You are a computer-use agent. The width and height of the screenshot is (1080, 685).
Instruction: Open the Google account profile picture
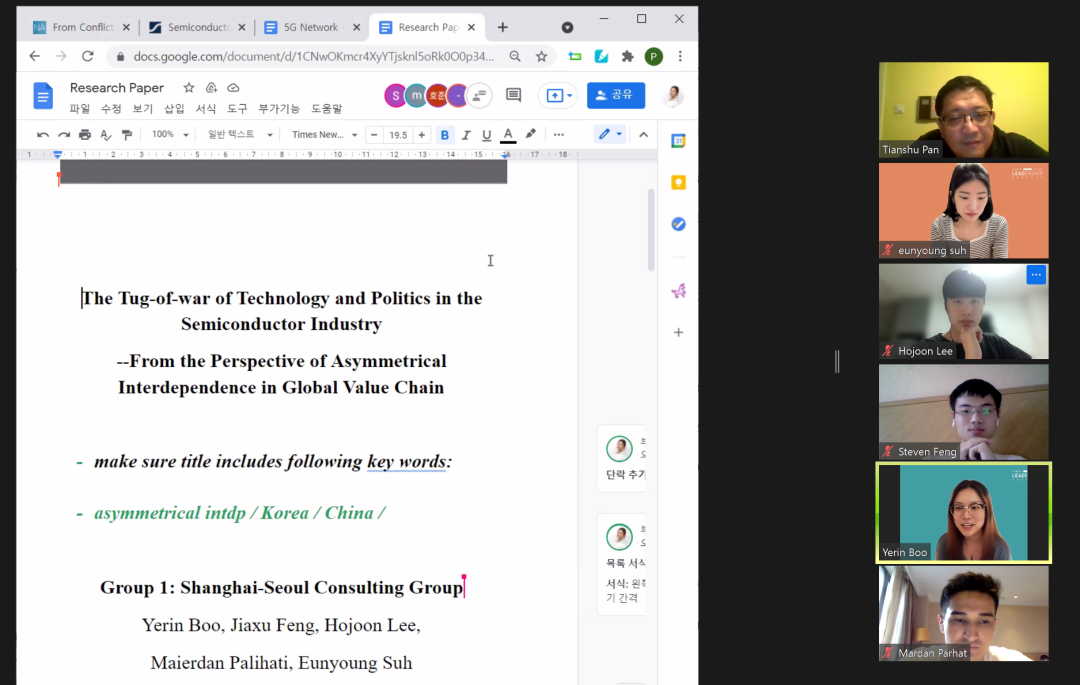coord(672,96)
